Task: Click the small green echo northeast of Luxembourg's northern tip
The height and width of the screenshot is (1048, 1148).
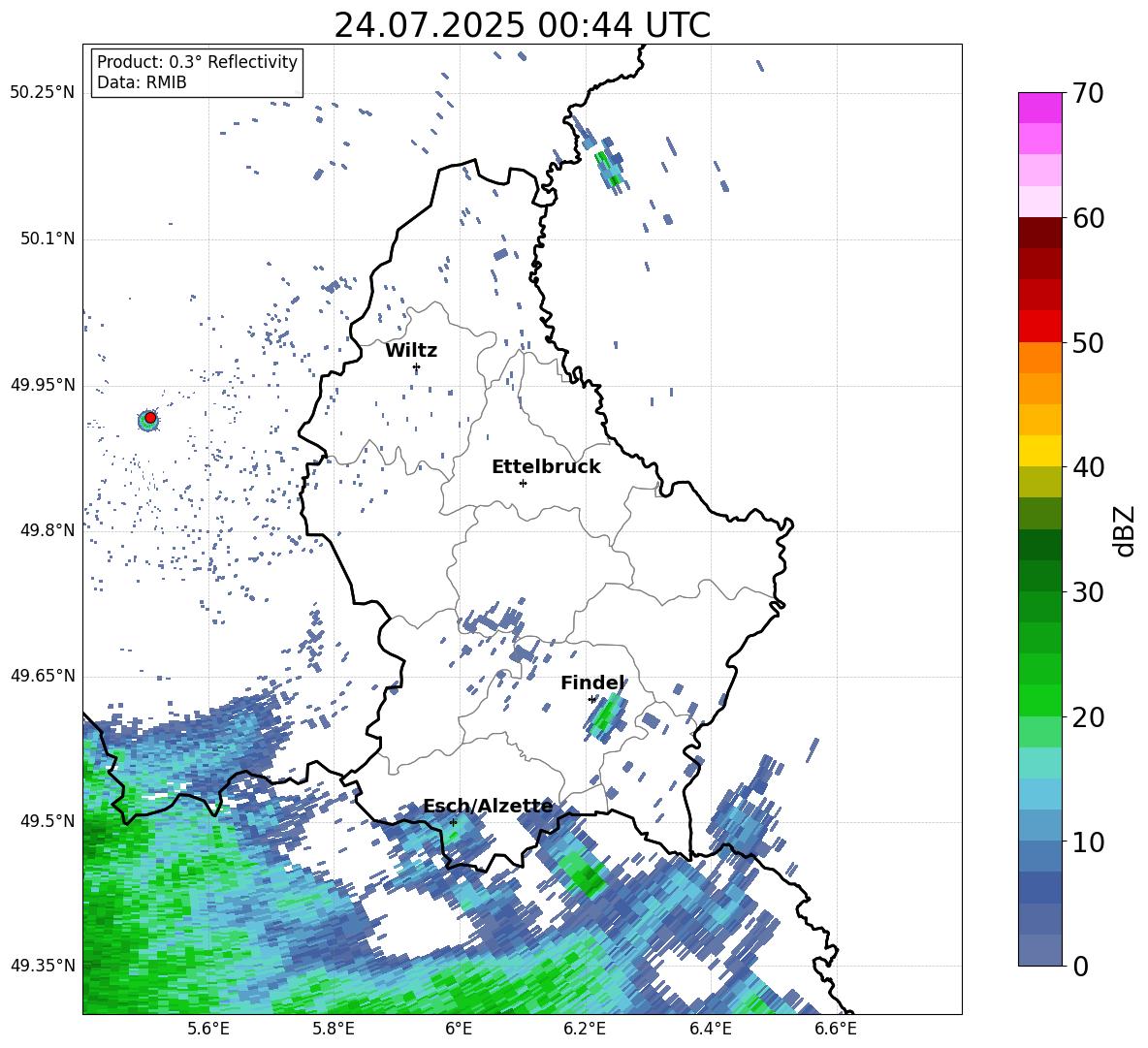Action: tap(608, 168)
